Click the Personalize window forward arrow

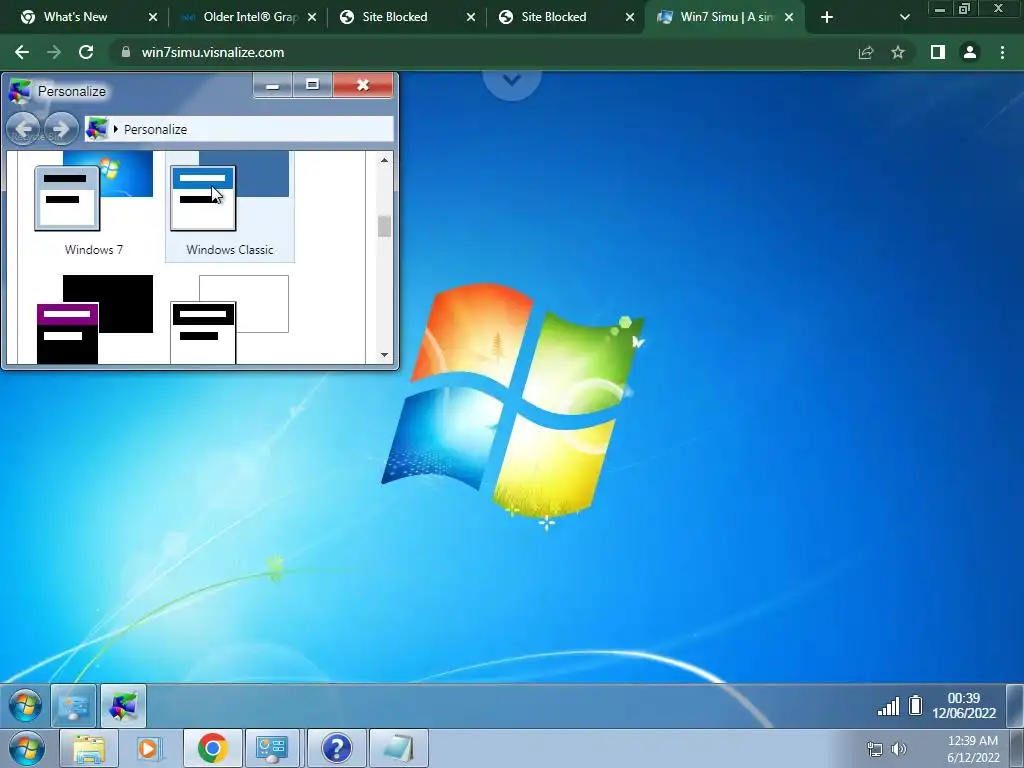pyautogui.click(x=61, y=129)
